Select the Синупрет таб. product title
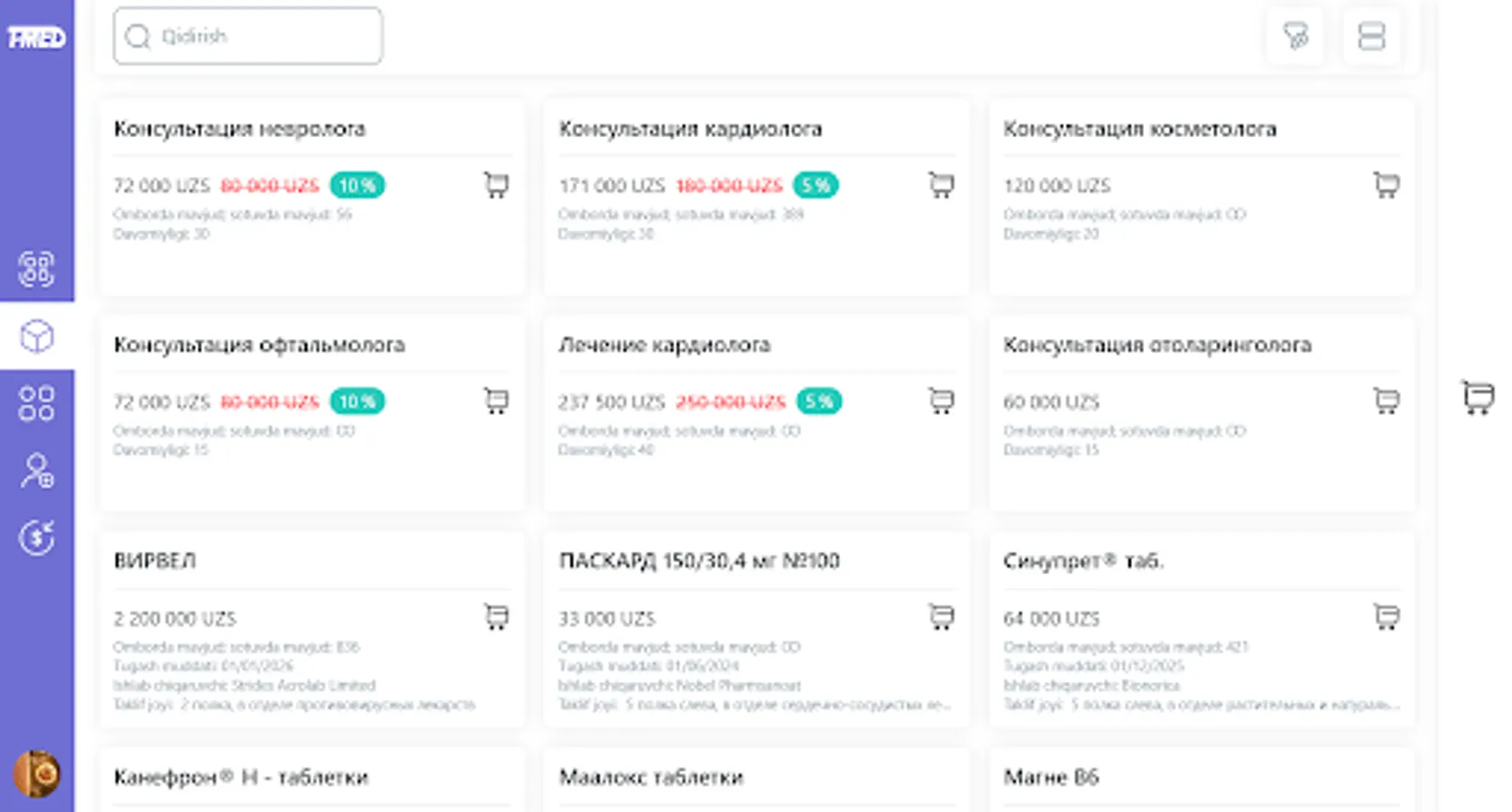 [x=1083, y=561]
